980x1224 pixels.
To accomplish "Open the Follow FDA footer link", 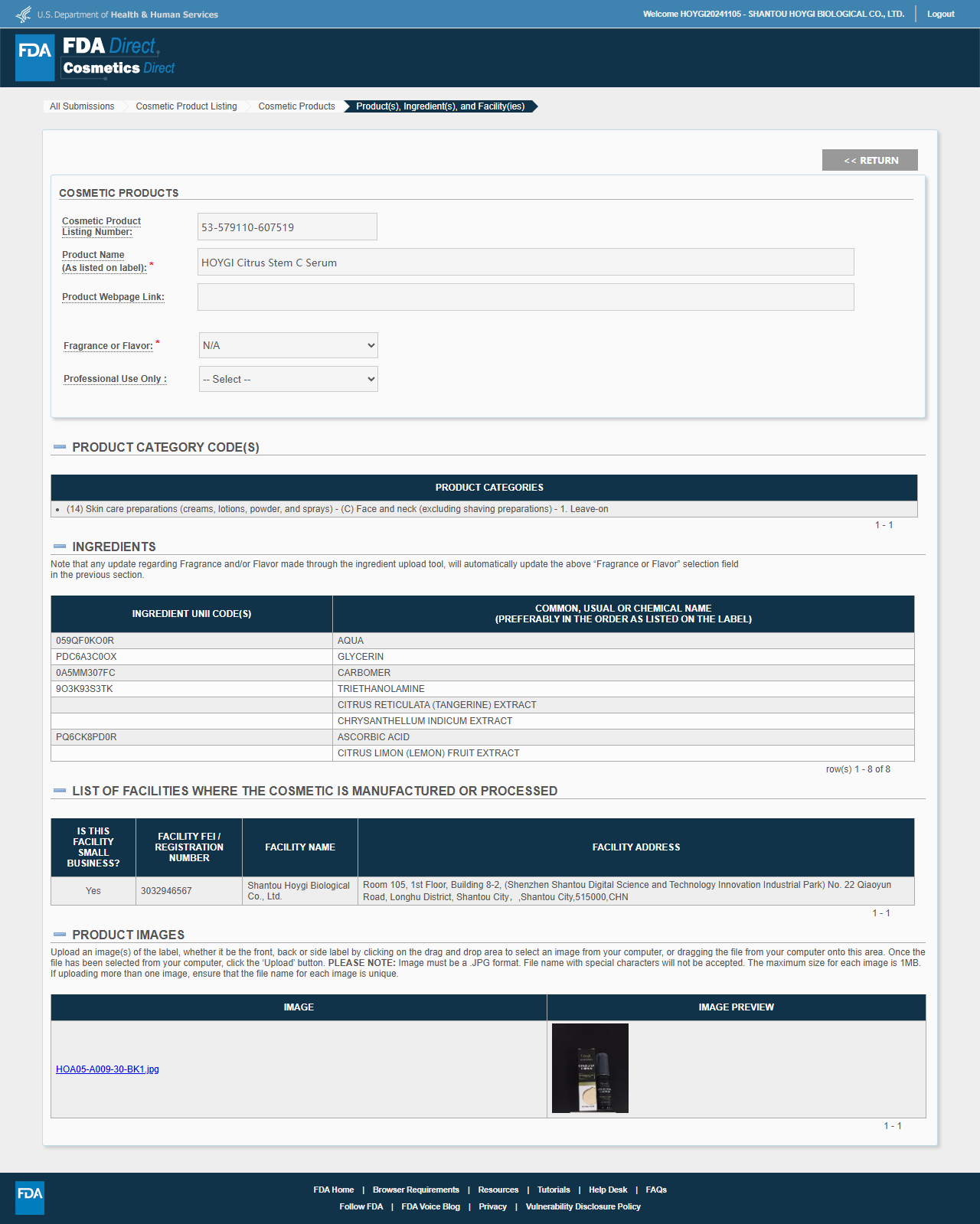I will point(361,1206).
